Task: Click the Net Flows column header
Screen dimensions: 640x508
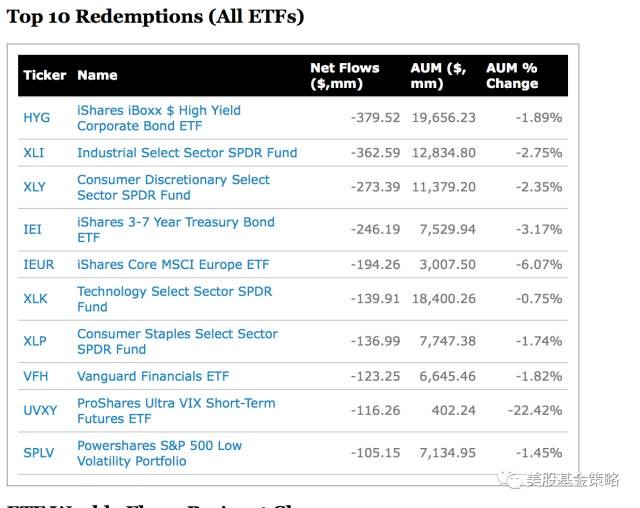Action: point(345,75)
